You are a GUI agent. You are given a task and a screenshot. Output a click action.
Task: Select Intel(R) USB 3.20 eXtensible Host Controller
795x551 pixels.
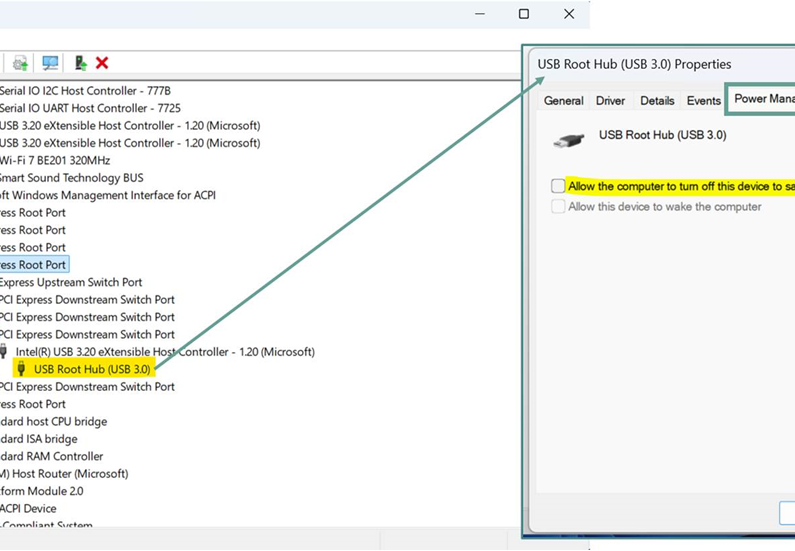[165, 351]
